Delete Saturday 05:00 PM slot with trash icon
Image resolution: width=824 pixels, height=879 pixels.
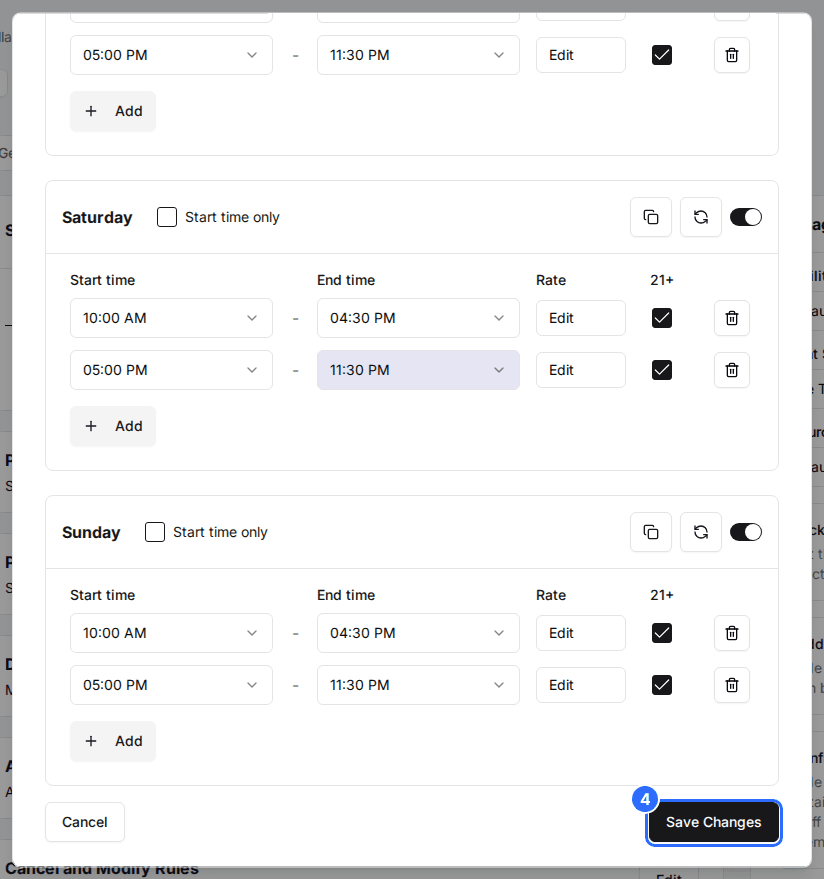[732, 370]
